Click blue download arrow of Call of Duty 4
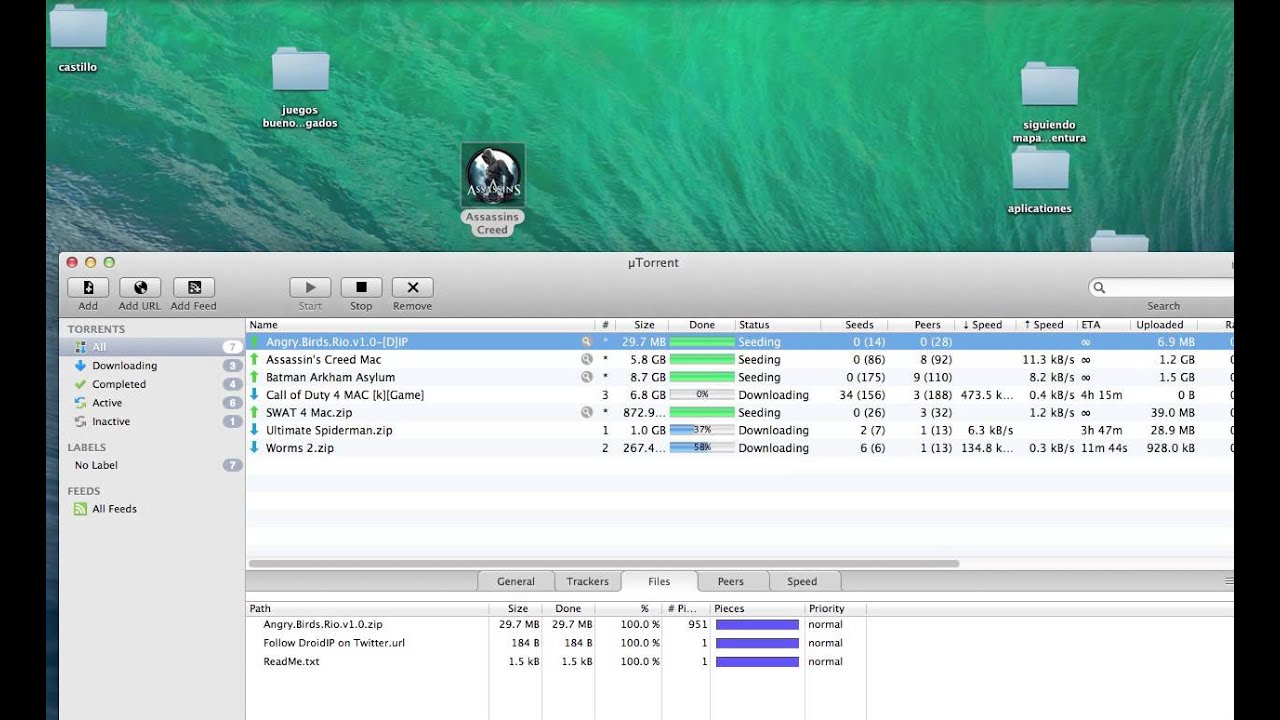Screen dimensions: 1280x720 [255, 395]
